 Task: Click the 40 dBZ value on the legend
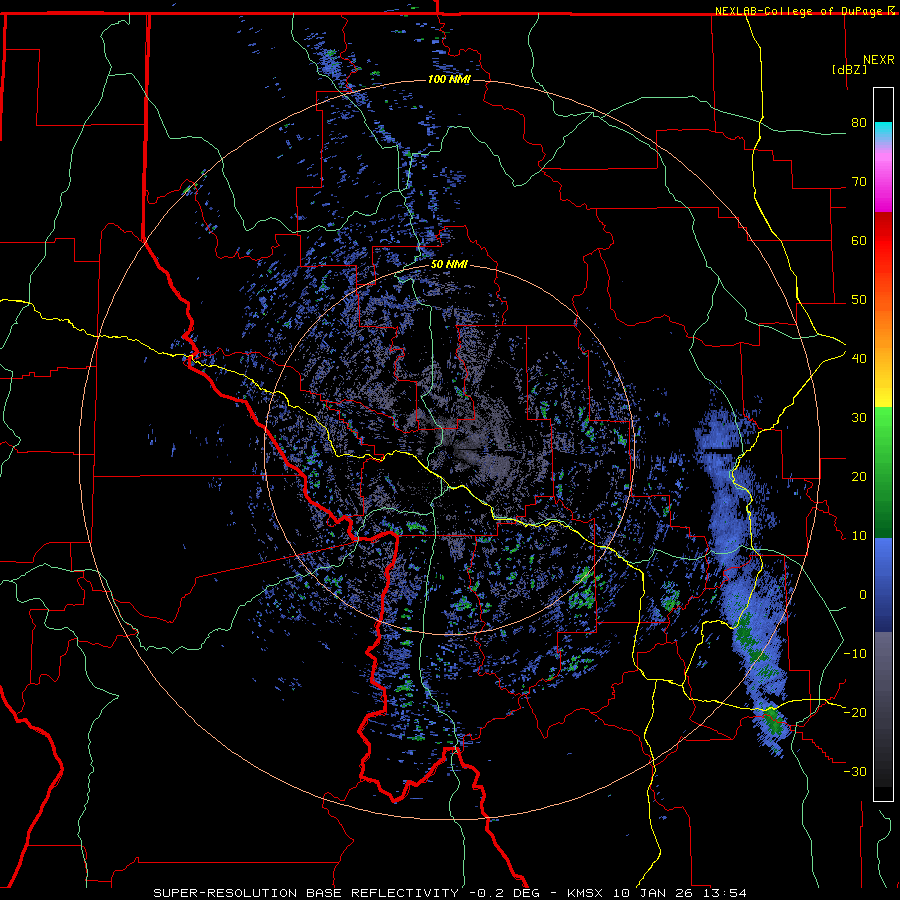(x=859, y=358)
